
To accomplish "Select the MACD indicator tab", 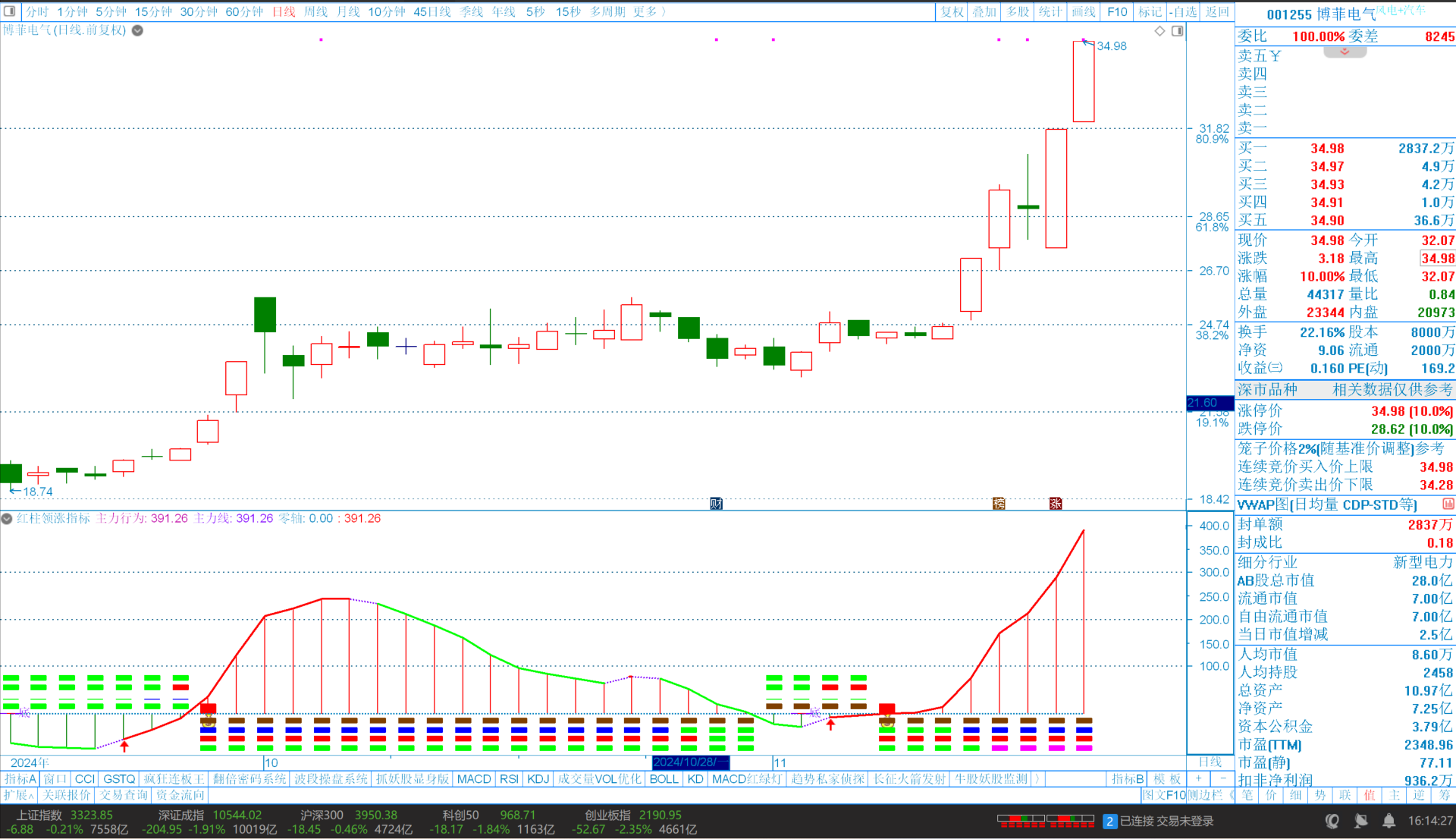I will [474, 779].
